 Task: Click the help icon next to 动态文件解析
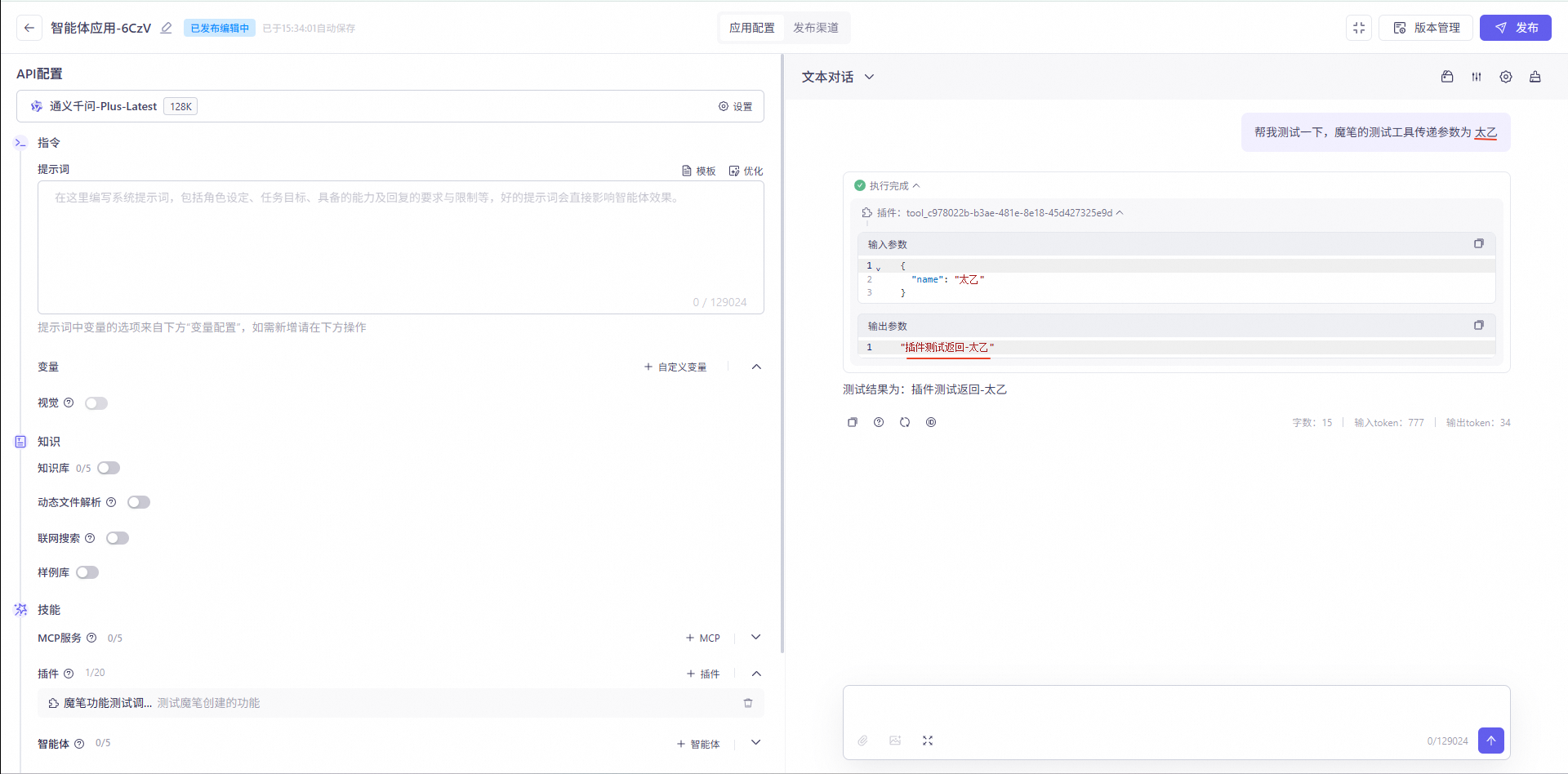[111, 502]
